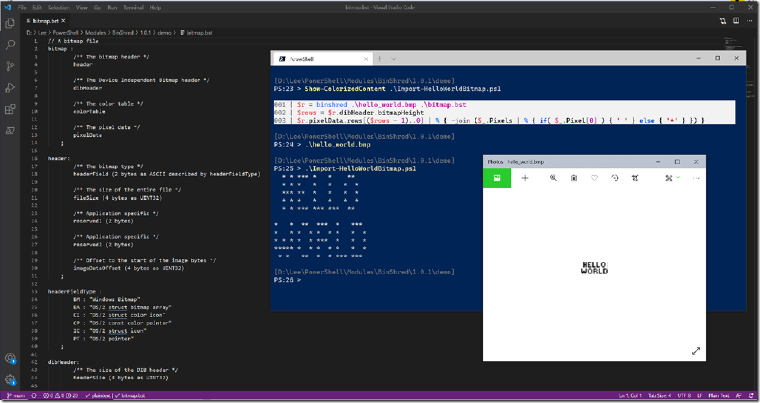Toggle favorite heart on hello_world.bmp
This screenshot has width=760, height=403.
coord(594,178)
